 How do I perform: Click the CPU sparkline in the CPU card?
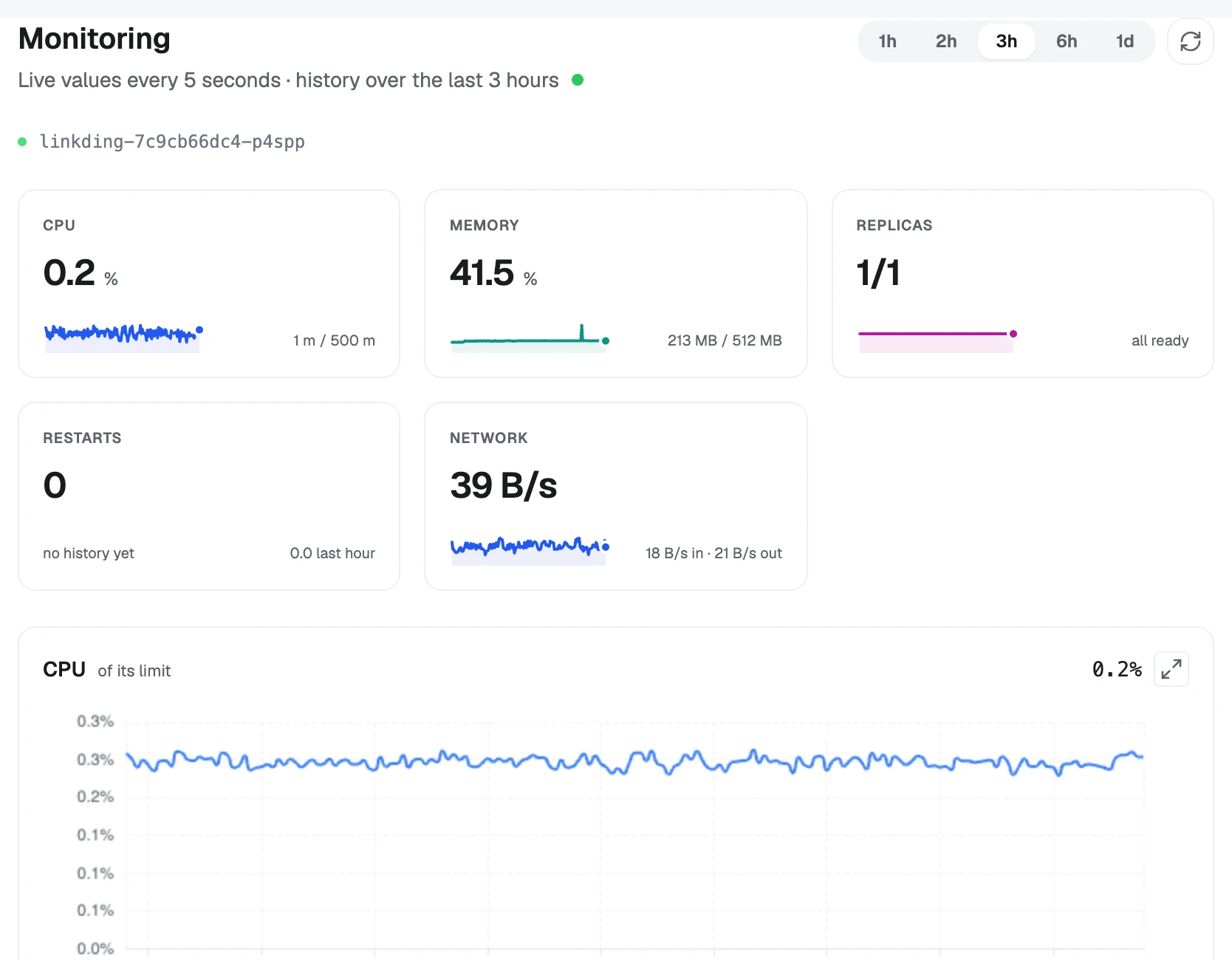123,337
